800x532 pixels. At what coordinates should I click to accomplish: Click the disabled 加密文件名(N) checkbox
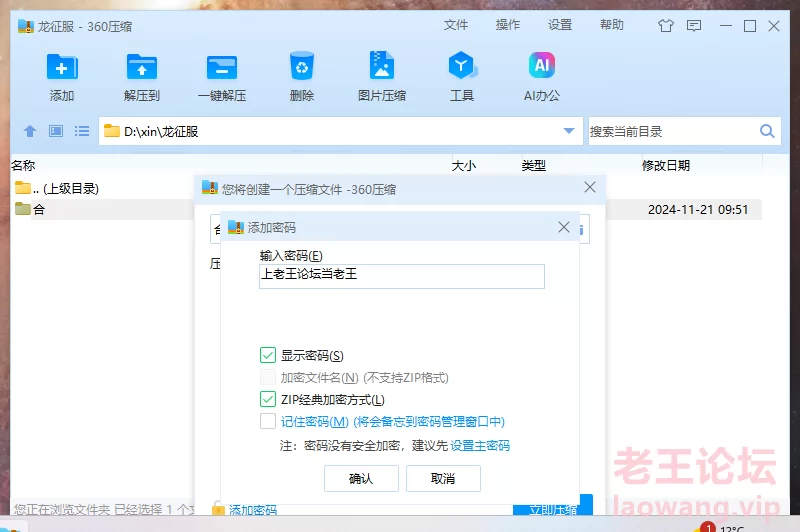coord(268,377)
